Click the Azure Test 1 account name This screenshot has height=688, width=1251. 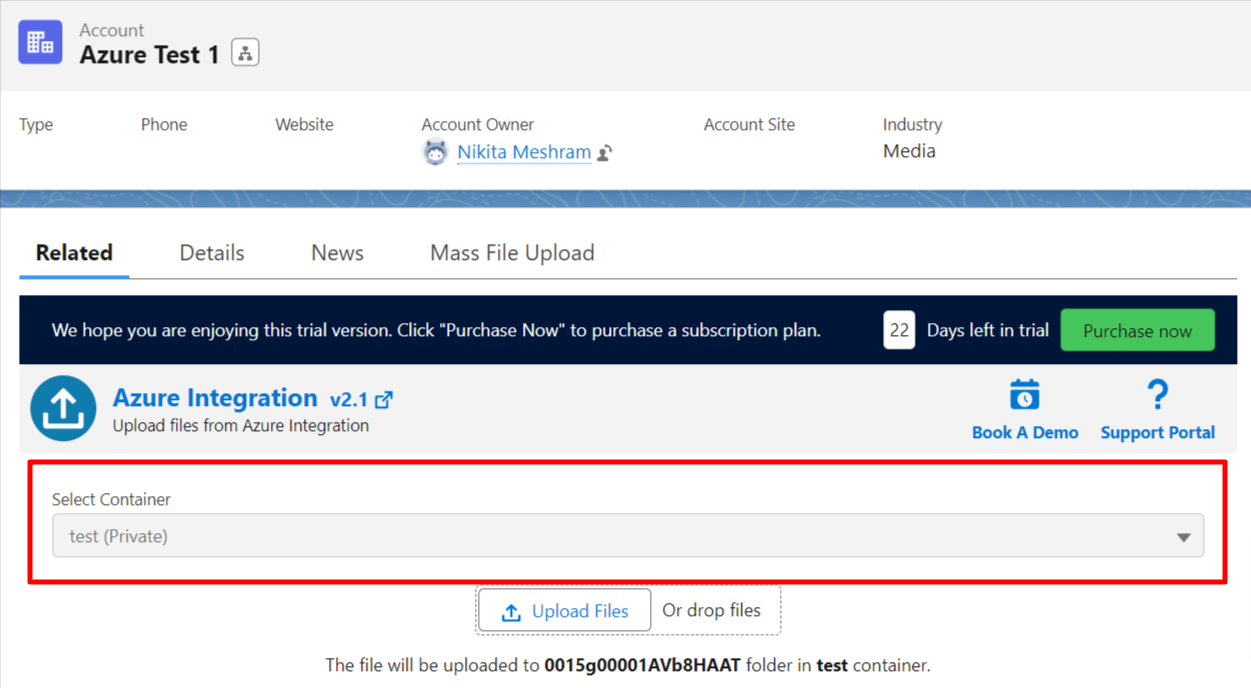[x=150, y=55]
